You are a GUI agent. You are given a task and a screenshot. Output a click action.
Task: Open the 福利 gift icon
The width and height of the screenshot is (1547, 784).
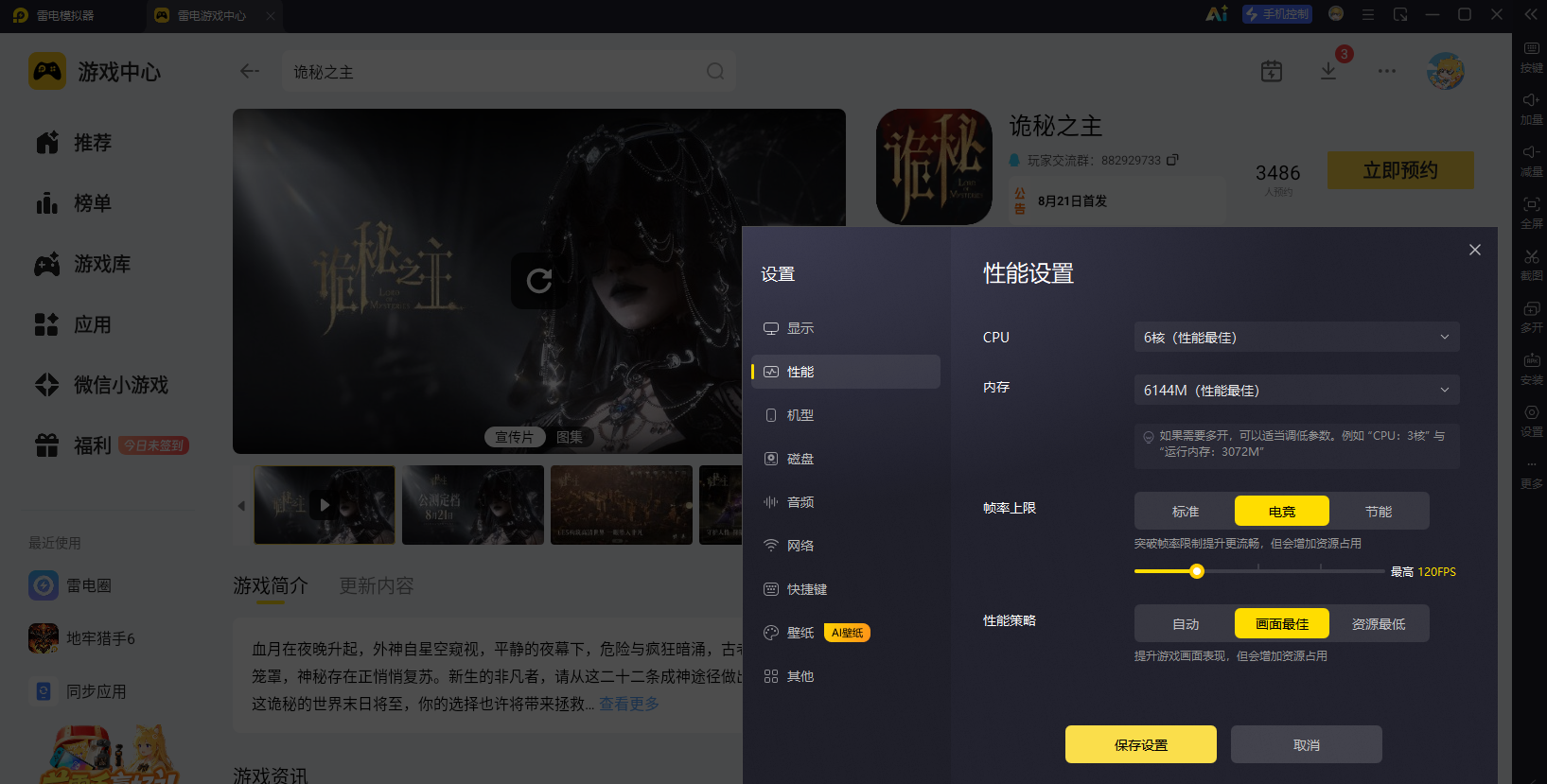[47, 445]
